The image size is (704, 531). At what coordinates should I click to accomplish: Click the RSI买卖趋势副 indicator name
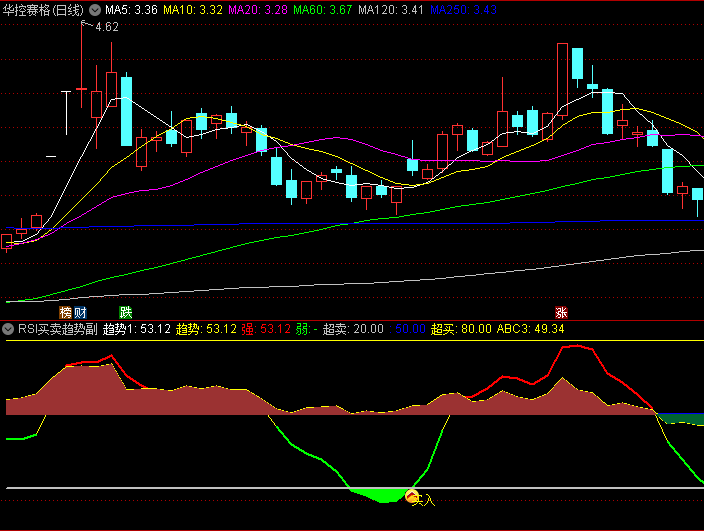click(57, 329)
